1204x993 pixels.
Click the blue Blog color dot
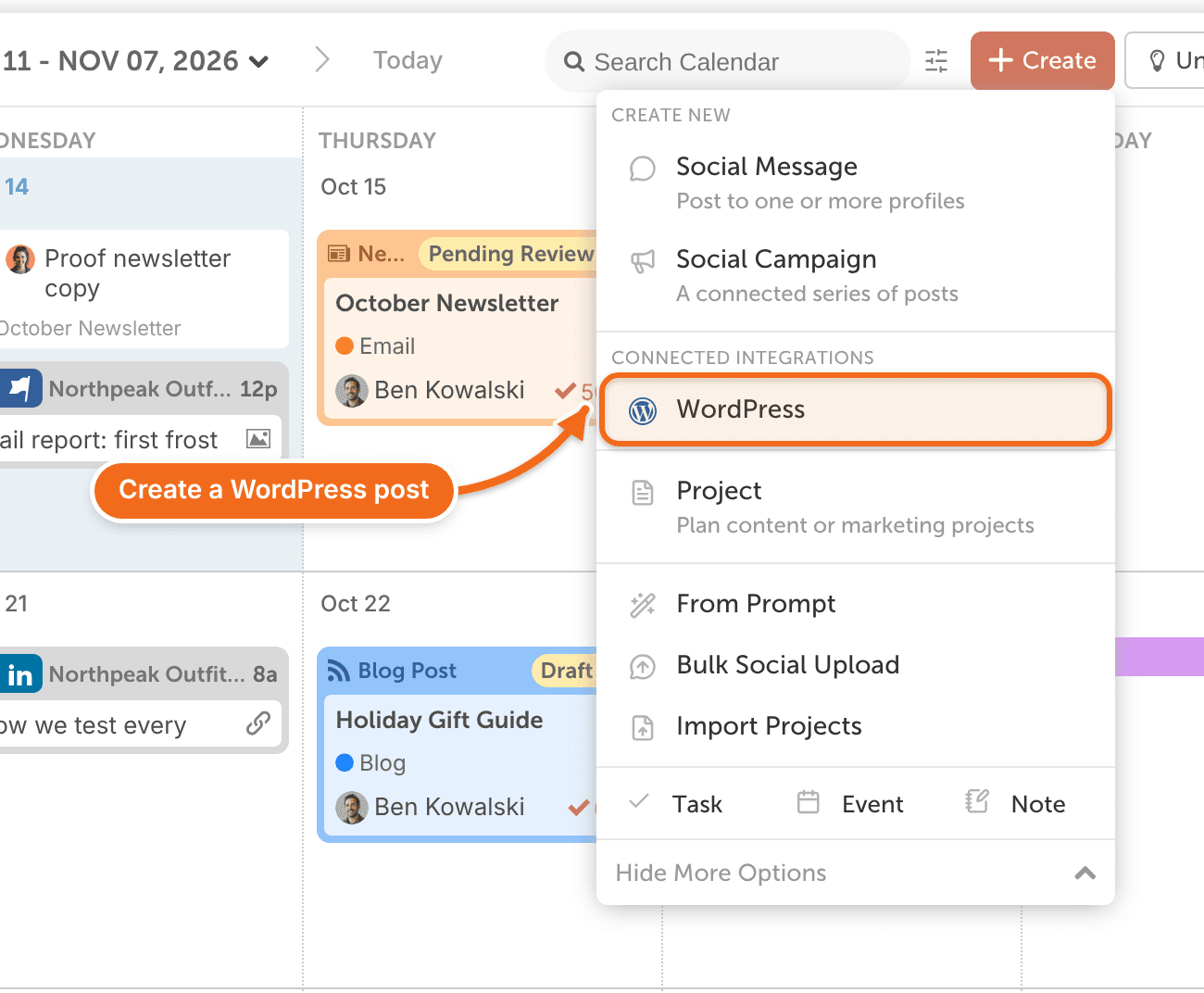click(x=345, y=762)
